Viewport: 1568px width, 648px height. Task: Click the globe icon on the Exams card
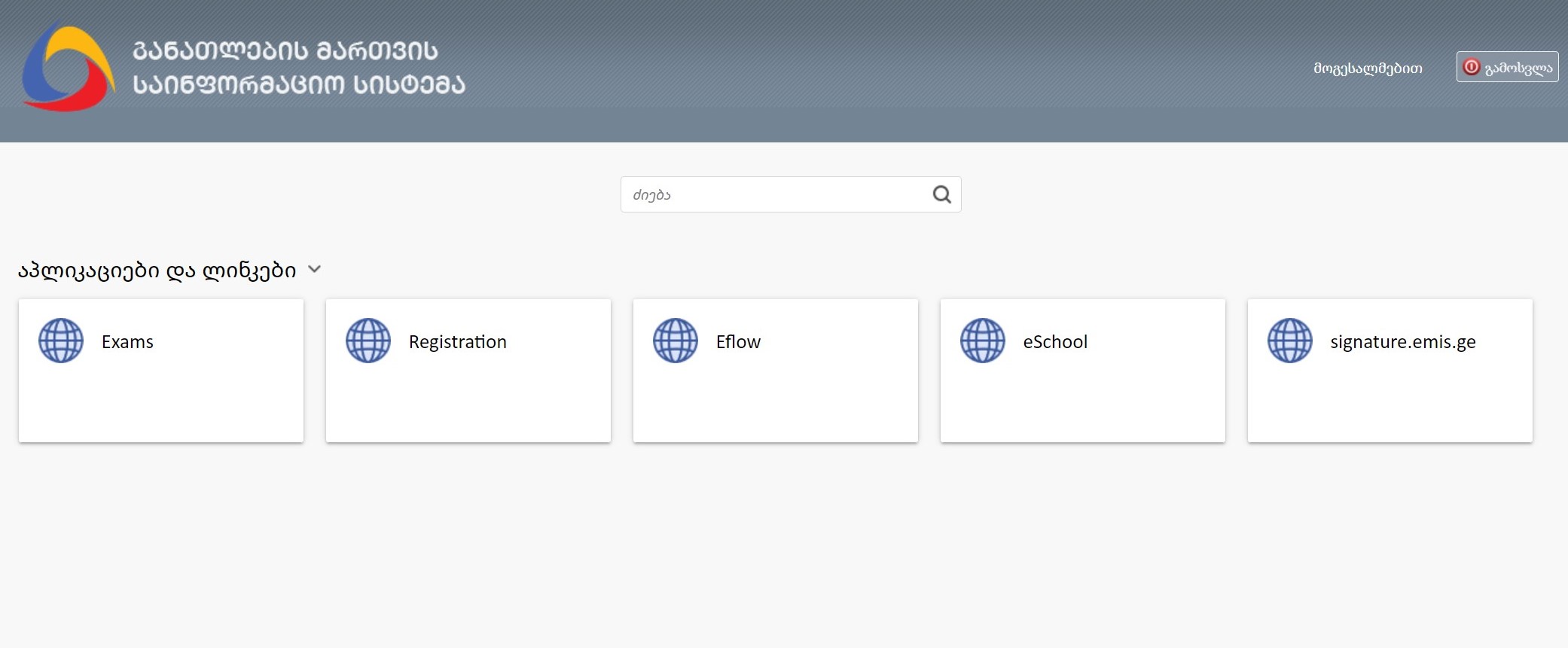[x=61, y=341]
